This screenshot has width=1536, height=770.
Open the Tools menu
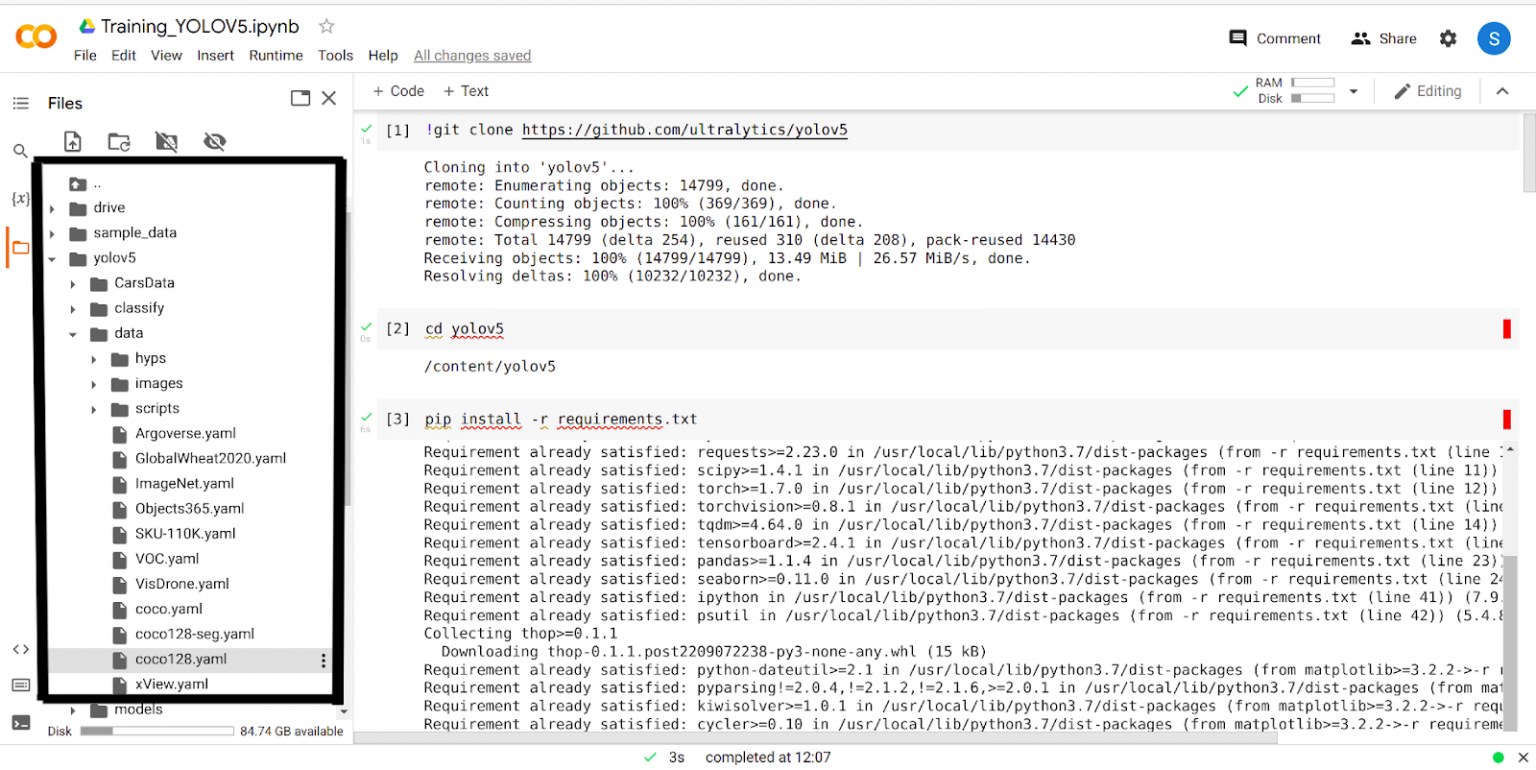[x=335, y=55]
